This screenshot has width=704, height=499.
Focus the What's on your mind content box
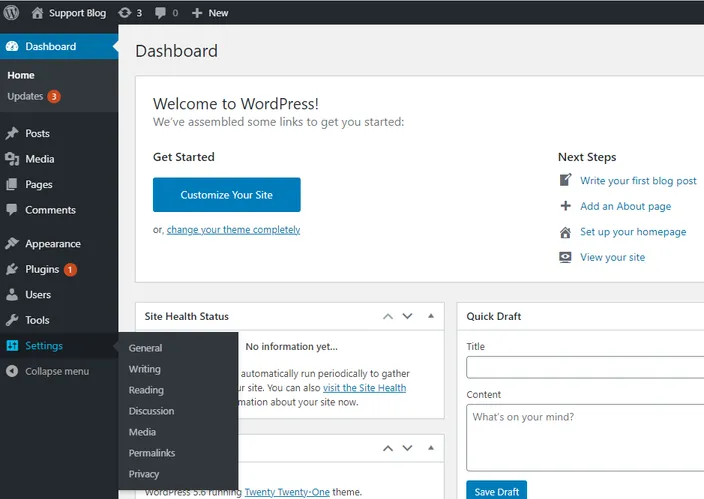click(x=585, y=438)
